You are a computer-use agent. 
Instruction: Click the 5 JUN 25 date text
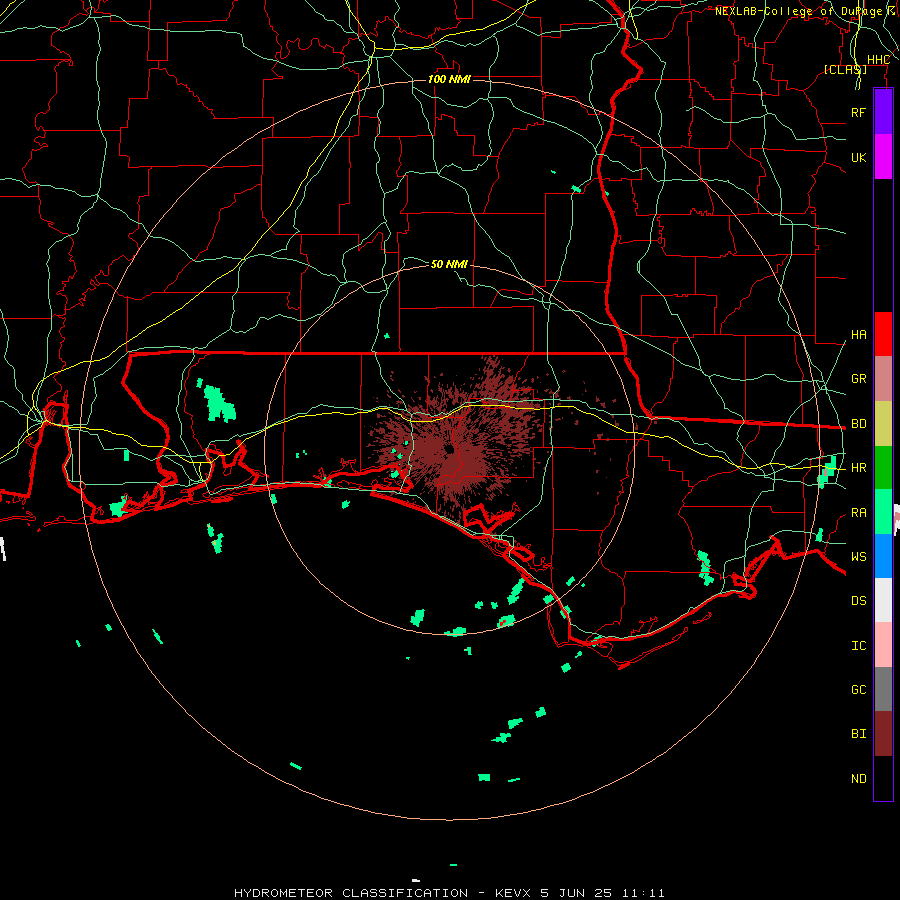coord(577,893)
